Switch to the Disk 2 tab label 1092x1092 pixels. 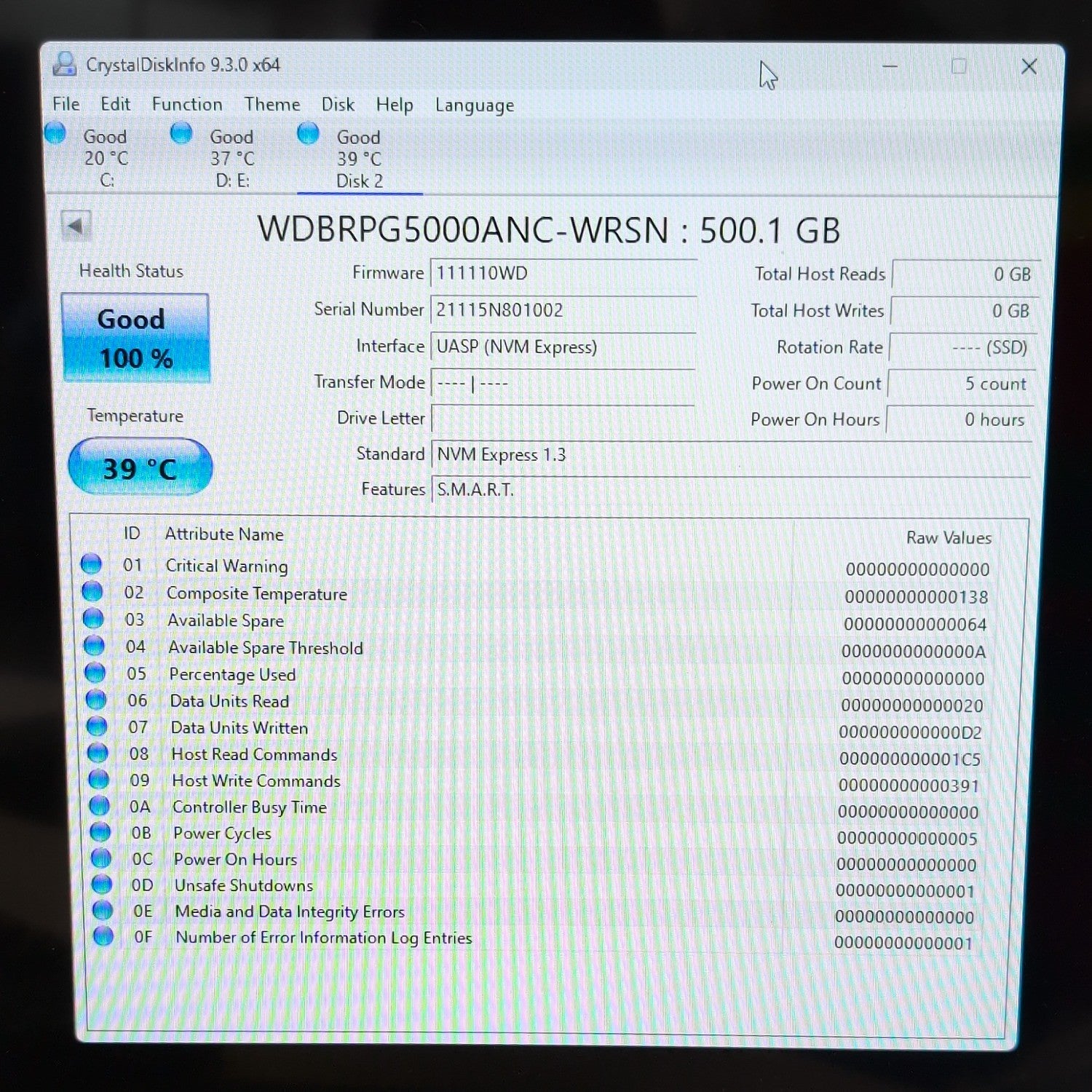[x=360, y=181]
